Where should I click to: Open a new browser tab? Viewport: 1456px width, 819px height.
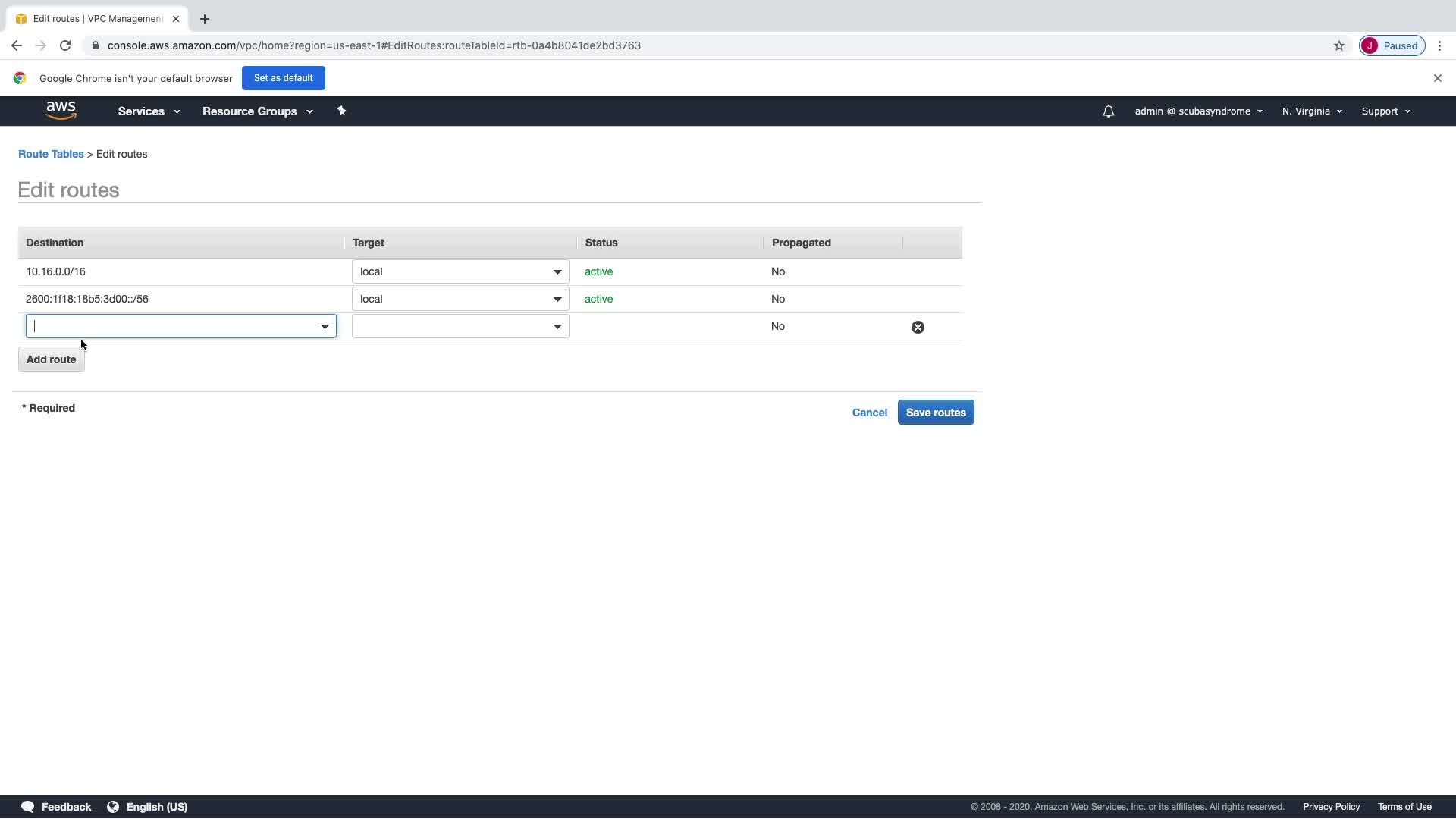click(x=205, y=19)
